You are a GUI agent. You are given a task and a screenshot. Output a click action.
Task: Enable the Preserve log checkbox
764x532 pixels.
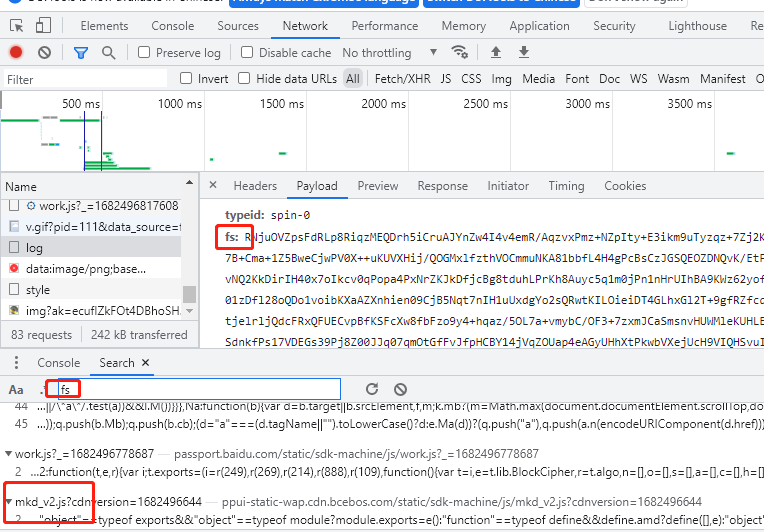pyautogui.click(x=145, y=52)
